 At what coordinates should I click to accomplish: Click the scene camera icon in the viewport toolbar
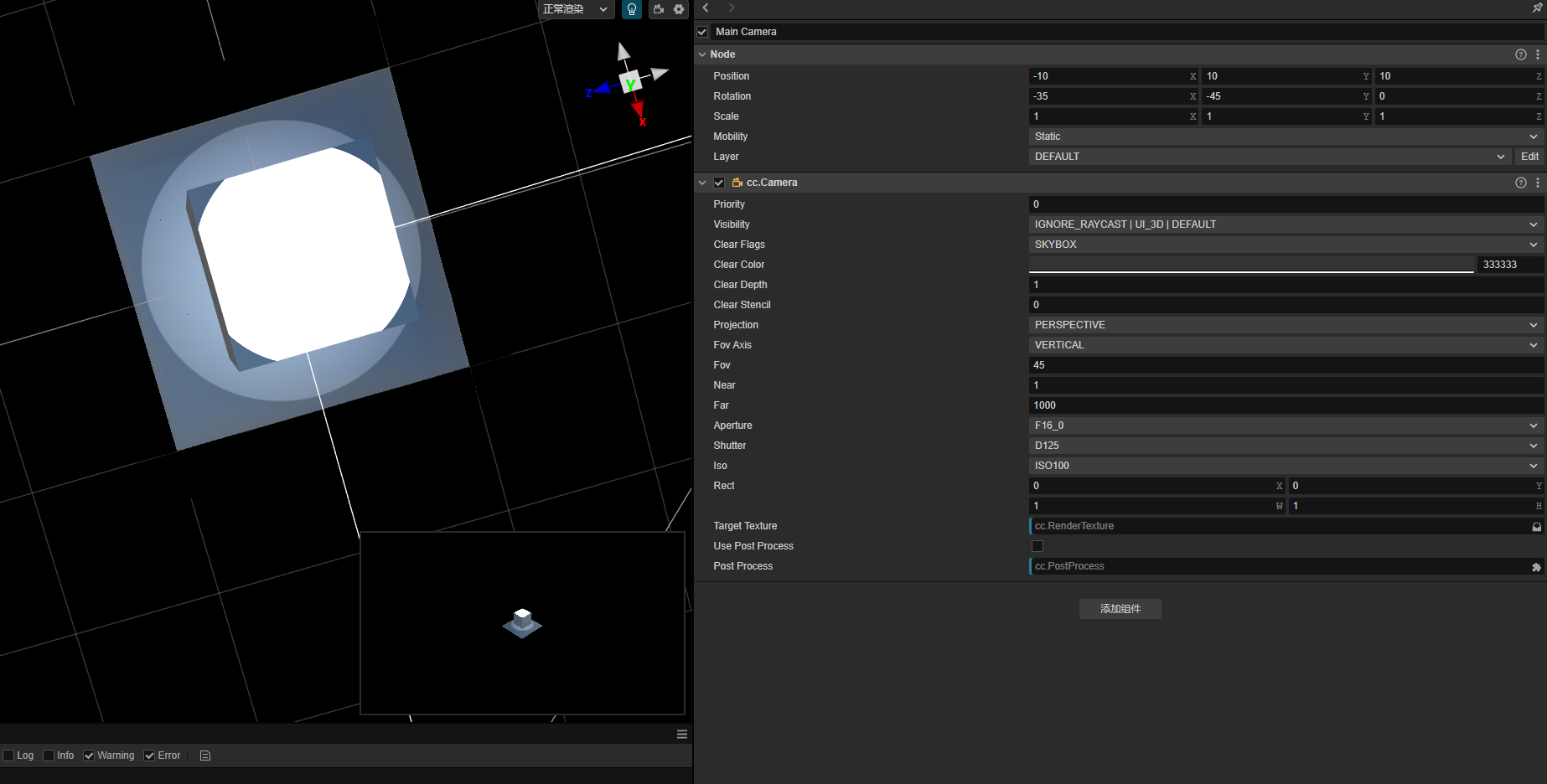tap(659, 9)
